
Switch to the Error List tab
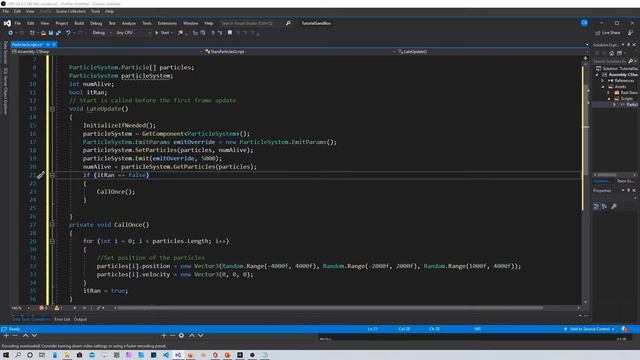(x=62, y=319)
